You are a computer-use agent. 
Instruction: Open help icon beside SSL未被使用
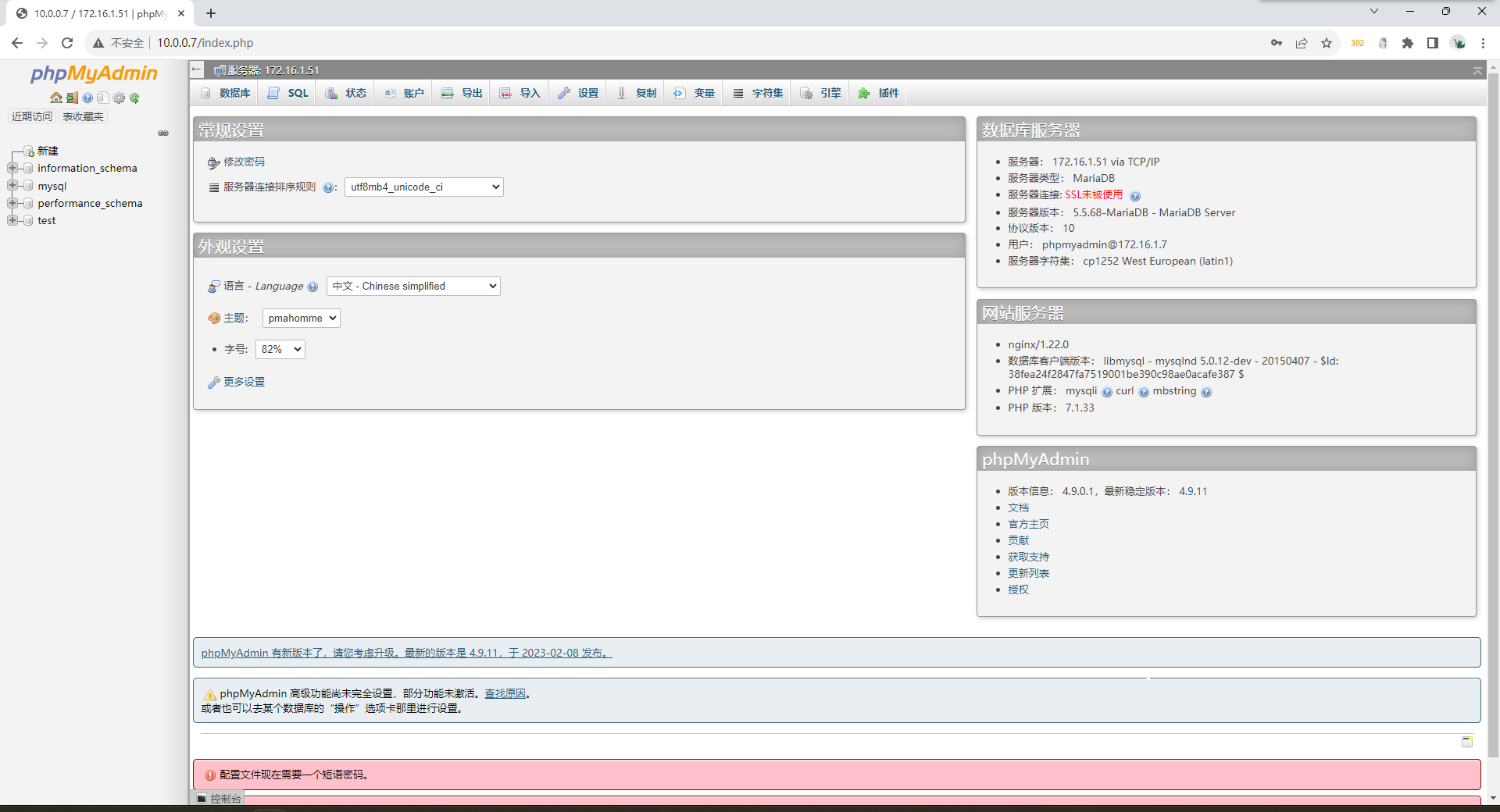(1135, 196)
